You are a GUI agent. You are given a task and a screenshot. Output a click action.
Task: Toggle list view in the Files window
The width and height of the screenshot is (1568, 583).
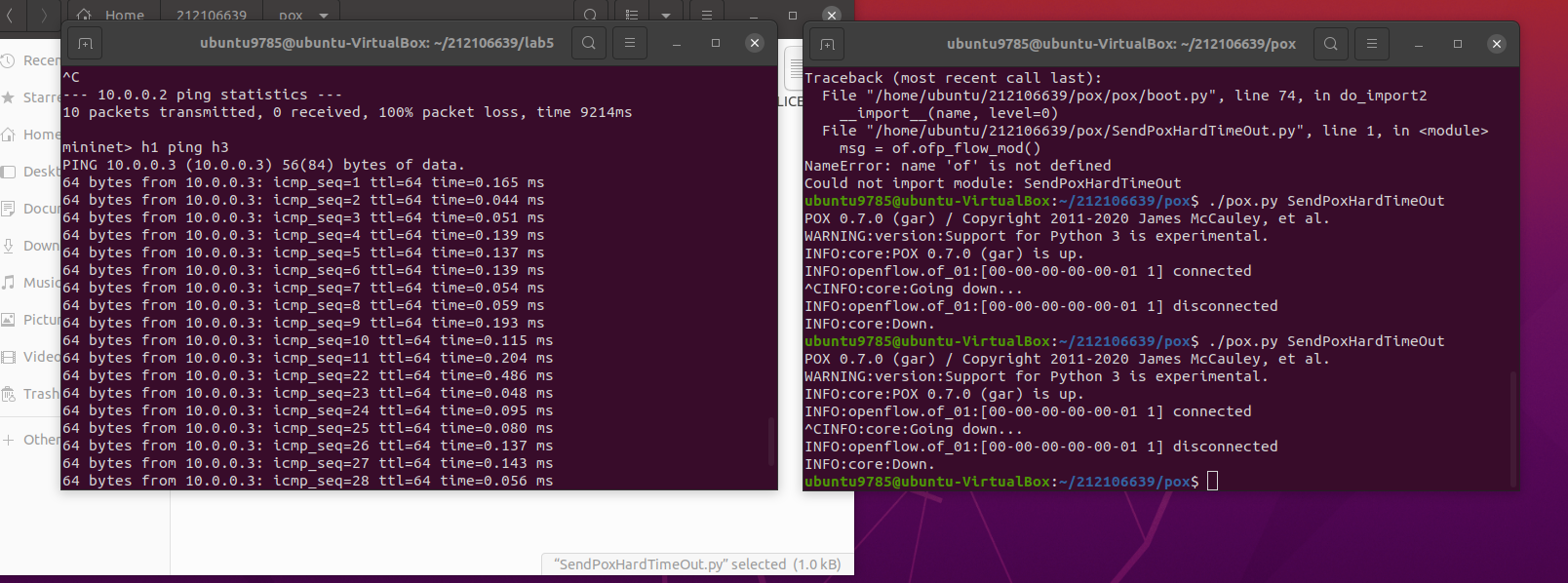(x=632, y=15)
